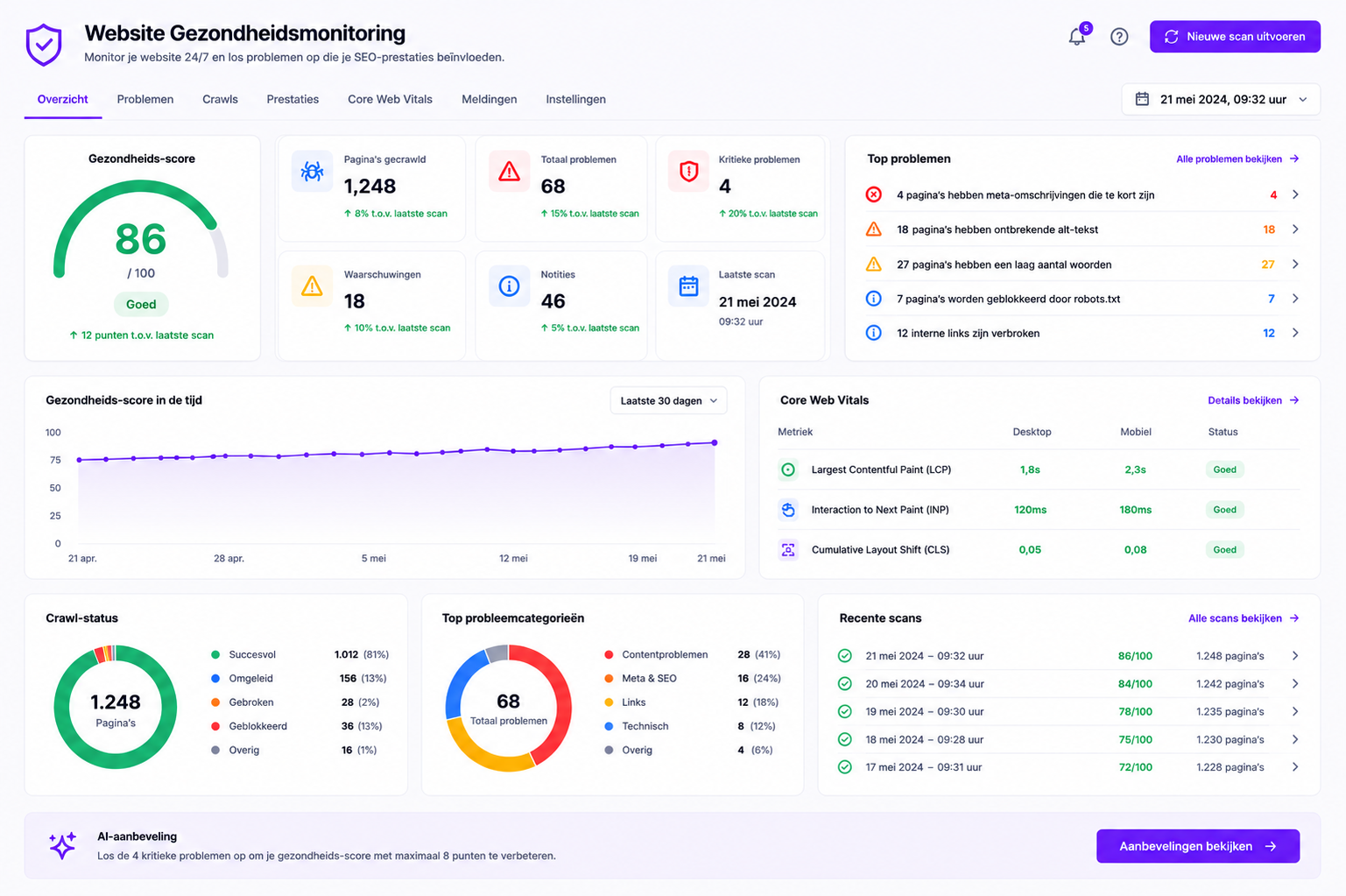Click the AI recommendation sparkle icon

(x=62, y=845)
